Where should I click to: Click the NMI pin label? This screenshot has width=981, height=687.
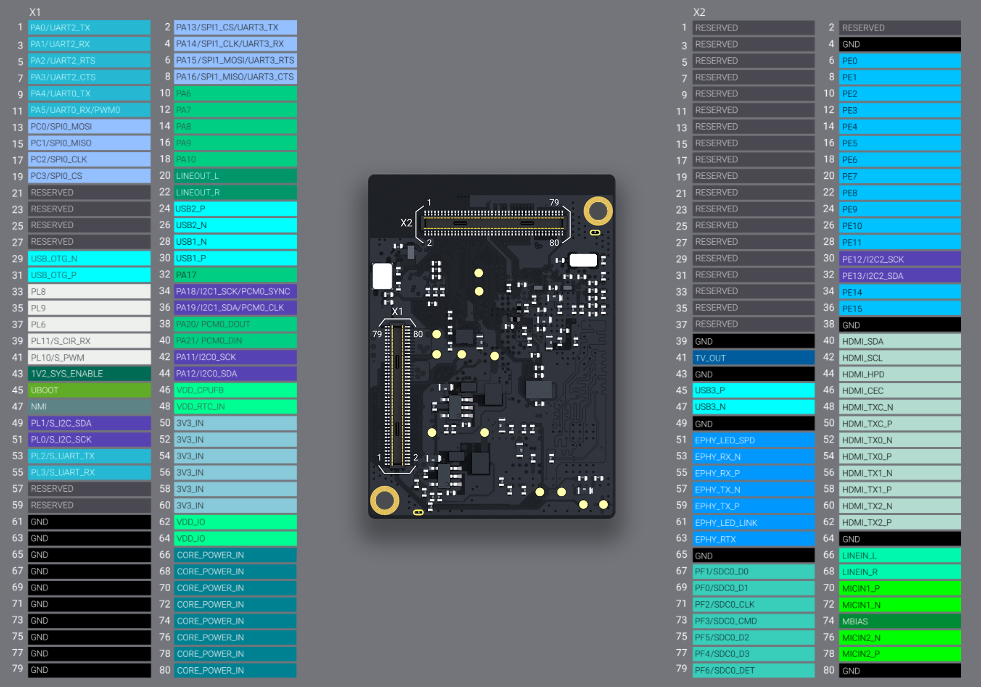coord(89,407)
